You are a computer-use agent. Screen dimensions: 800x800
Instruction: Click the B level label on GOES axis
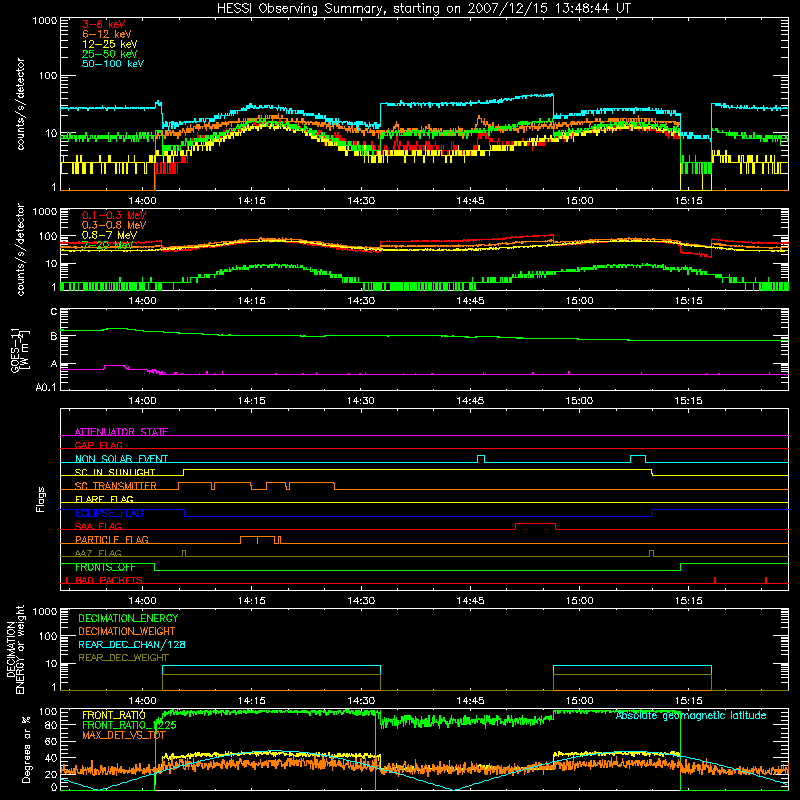(54, 336)
